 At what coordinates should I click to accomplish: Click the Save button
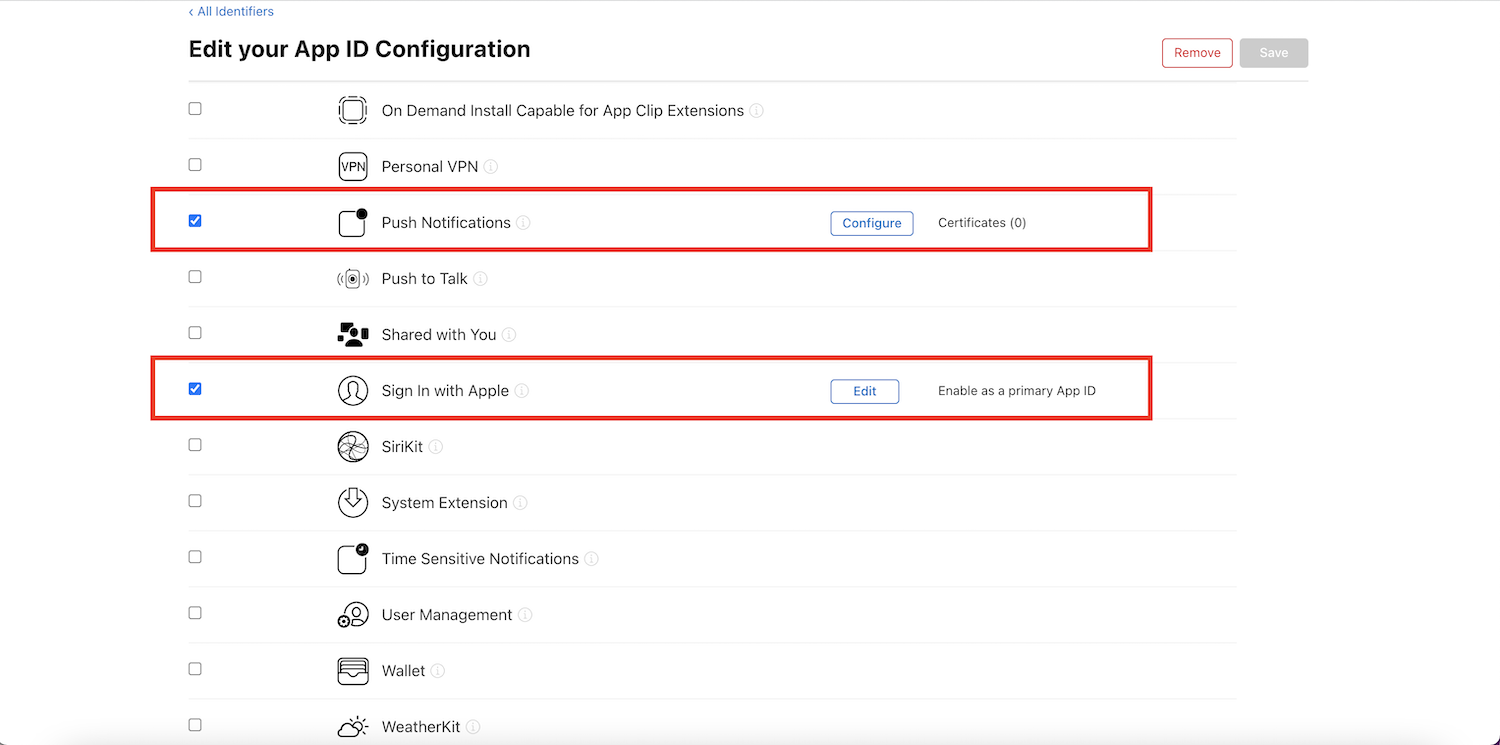tap(1274, 53)
